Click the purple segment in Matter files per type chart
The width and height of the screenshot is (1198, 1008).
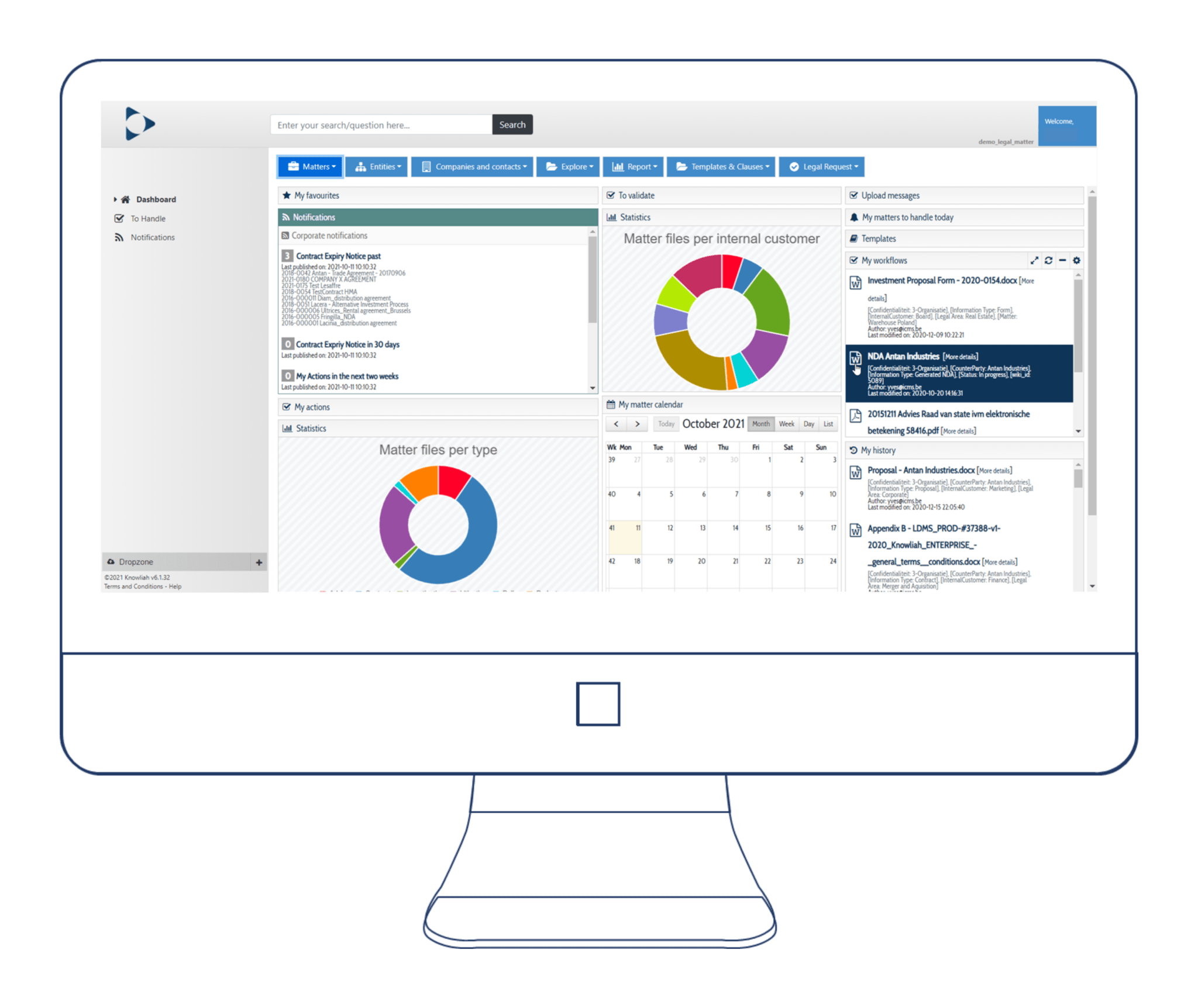coord(395,526)
